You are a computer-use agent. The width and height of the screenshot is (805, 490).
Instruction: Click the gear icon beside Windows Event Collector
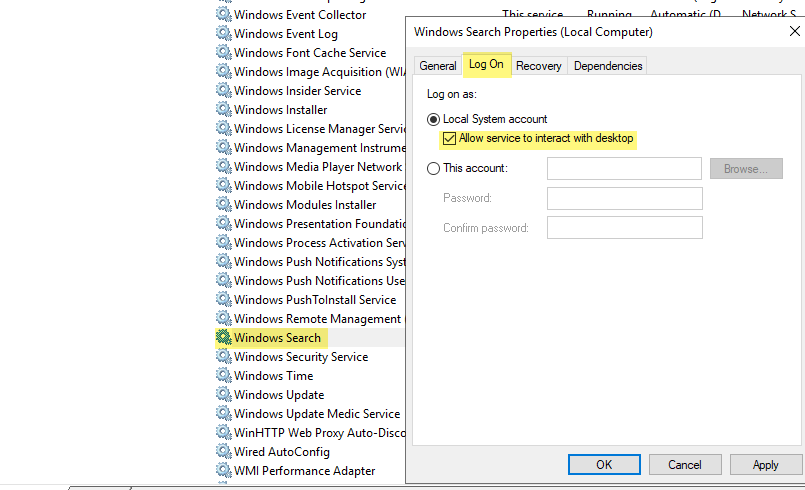(223, 14)
